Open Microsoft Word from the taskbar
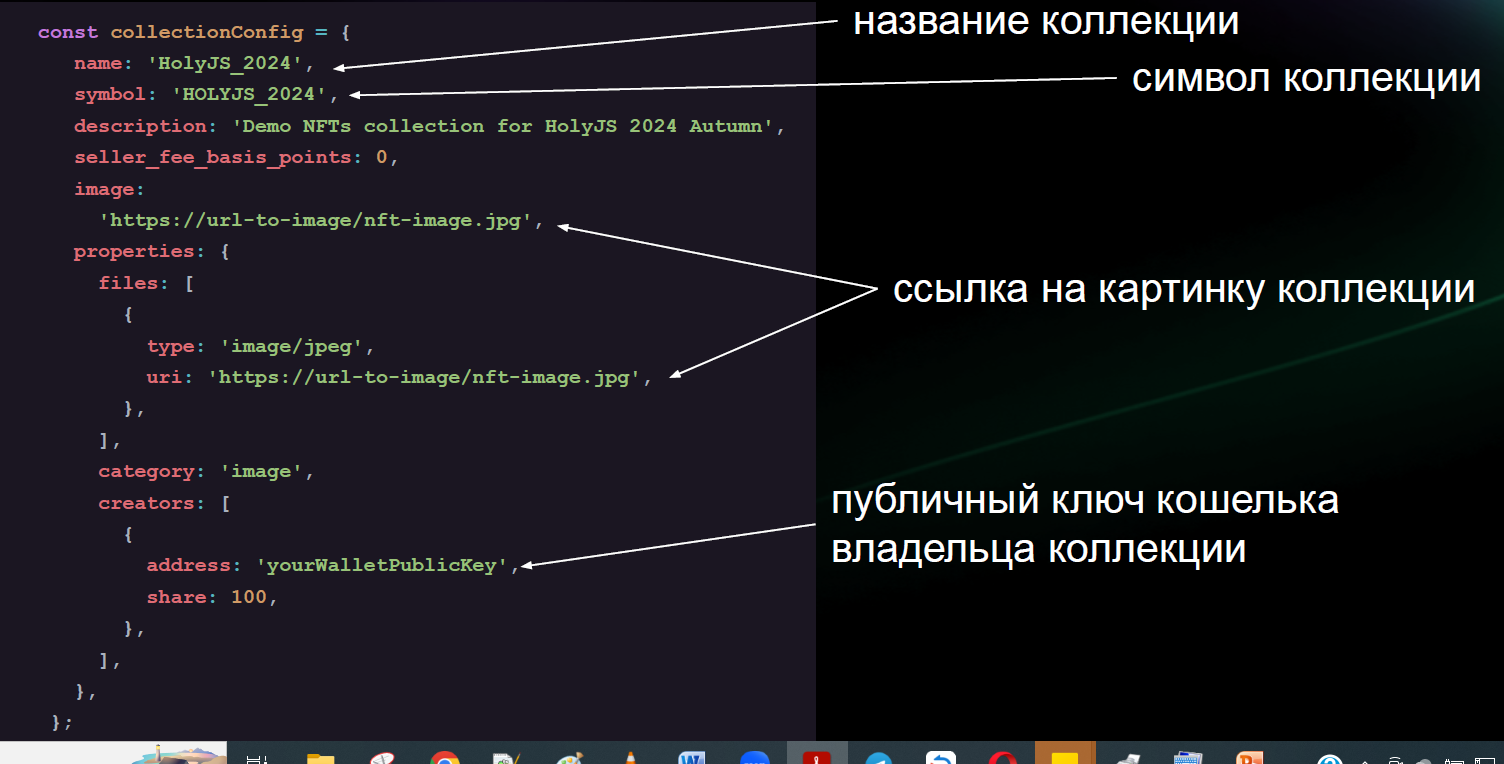 coord(693,754)
